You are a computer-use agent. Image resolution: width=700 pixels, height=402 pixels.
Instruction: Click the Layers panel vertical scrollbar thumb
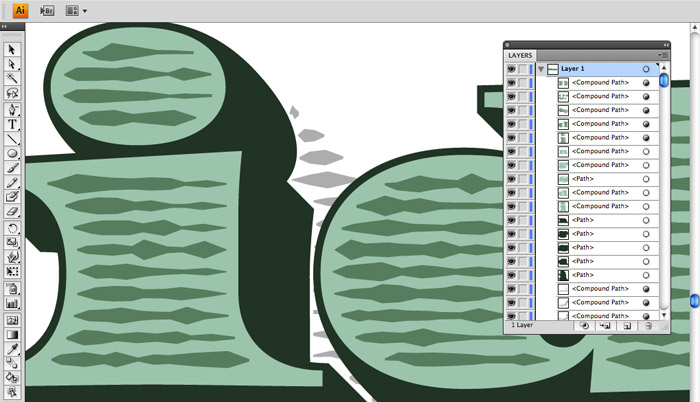tap(663, 79)
